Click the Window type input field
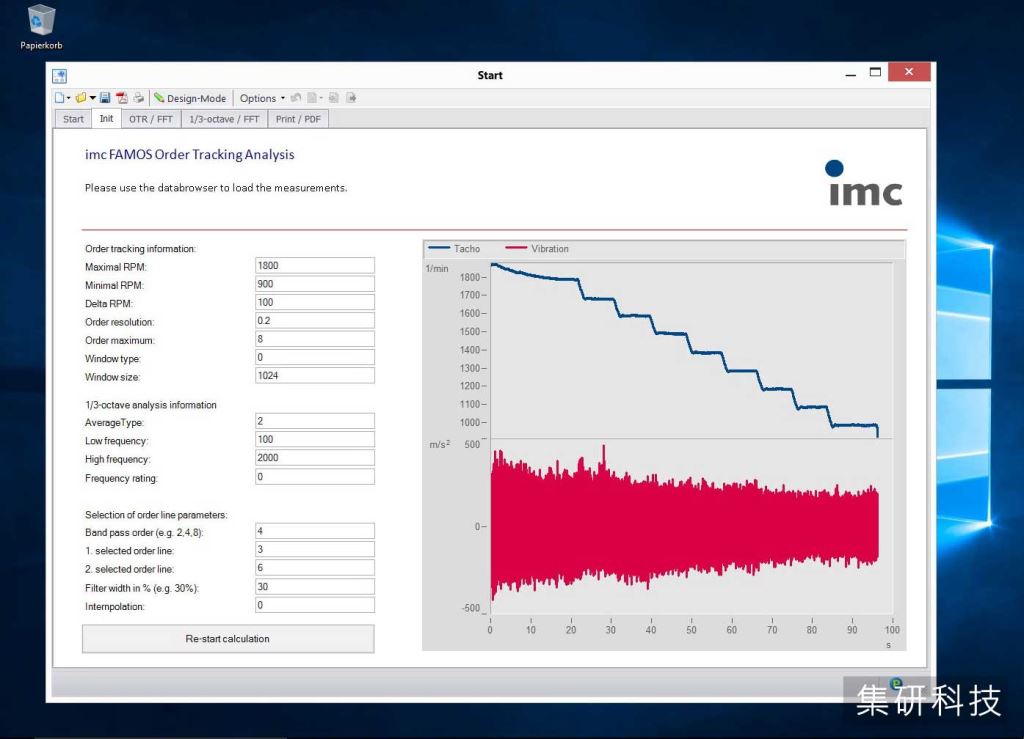Image resolution: width=1024 pixels, height=739 pixels. click(314, 357)
